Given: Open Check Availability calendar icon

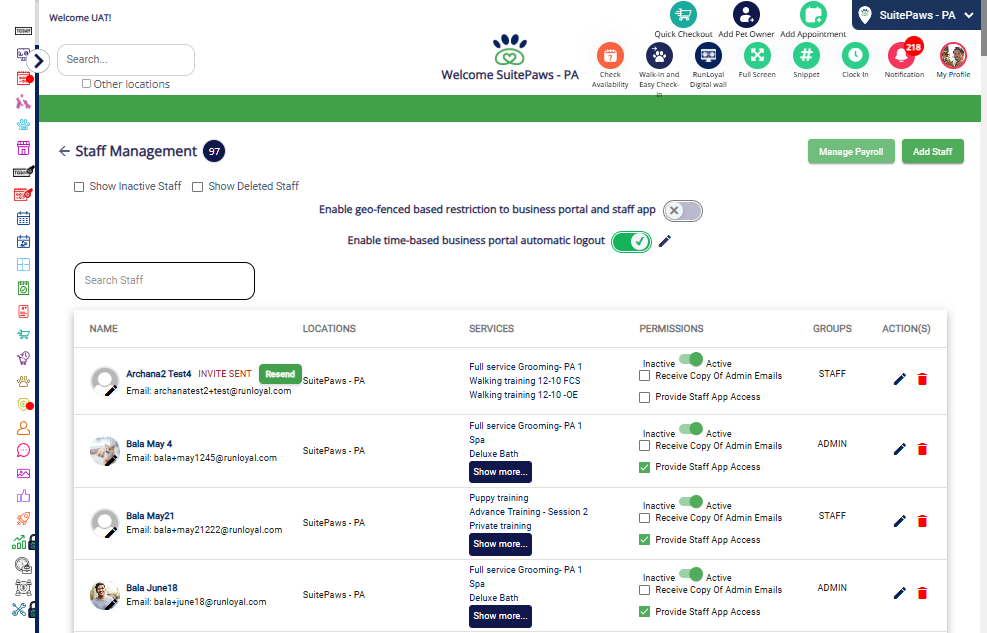Looking at the screenshot, I should click(610, 56).
